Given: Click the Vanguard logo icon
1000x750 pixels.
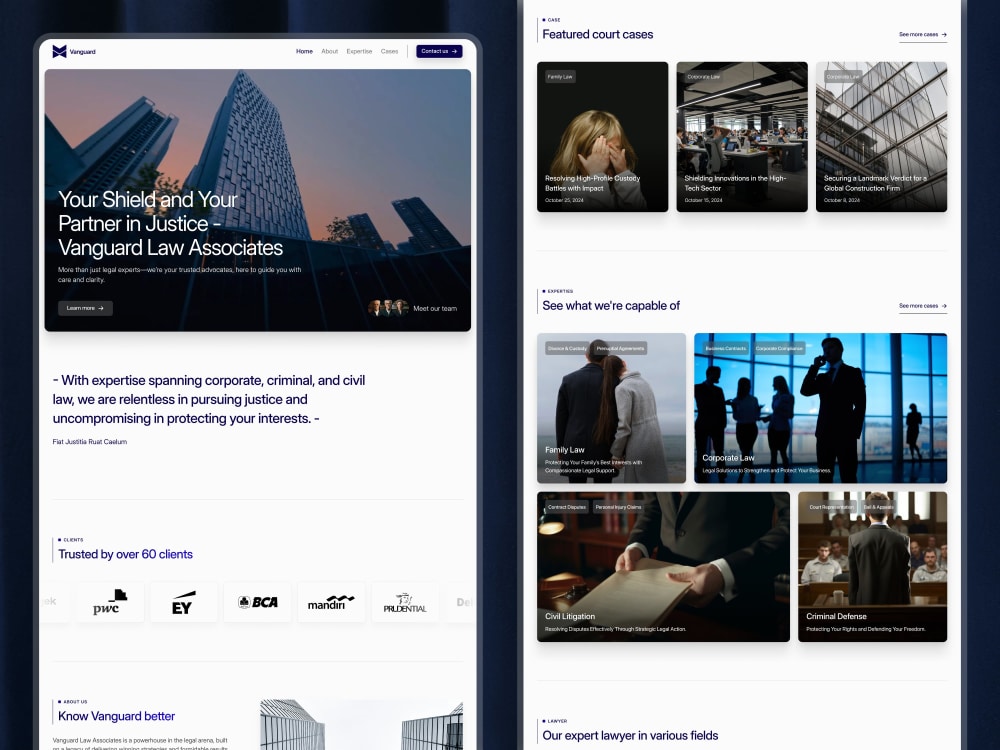Looking at the screenshot, I should [x=59, y=52].
